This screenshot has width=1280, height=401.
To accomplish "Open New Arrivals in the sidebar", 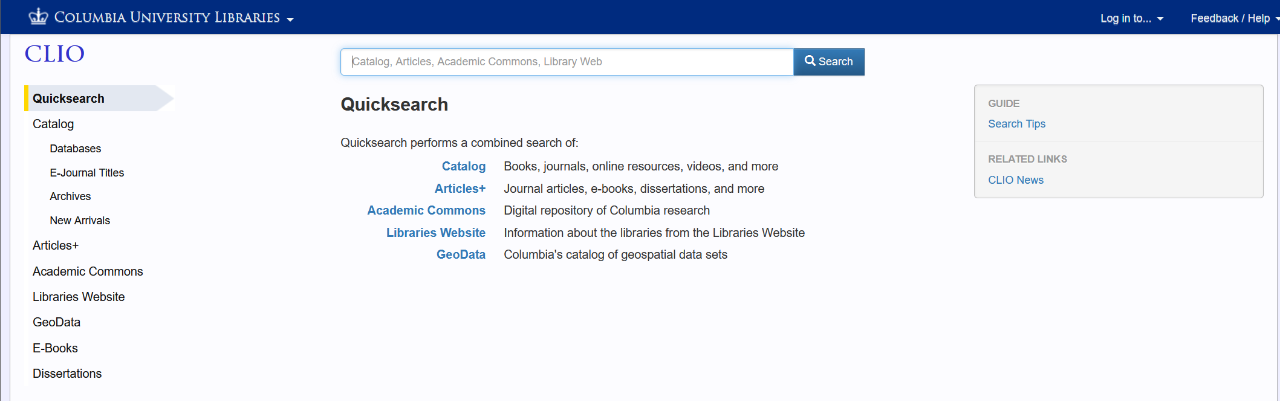I will [x=80, y=220].
